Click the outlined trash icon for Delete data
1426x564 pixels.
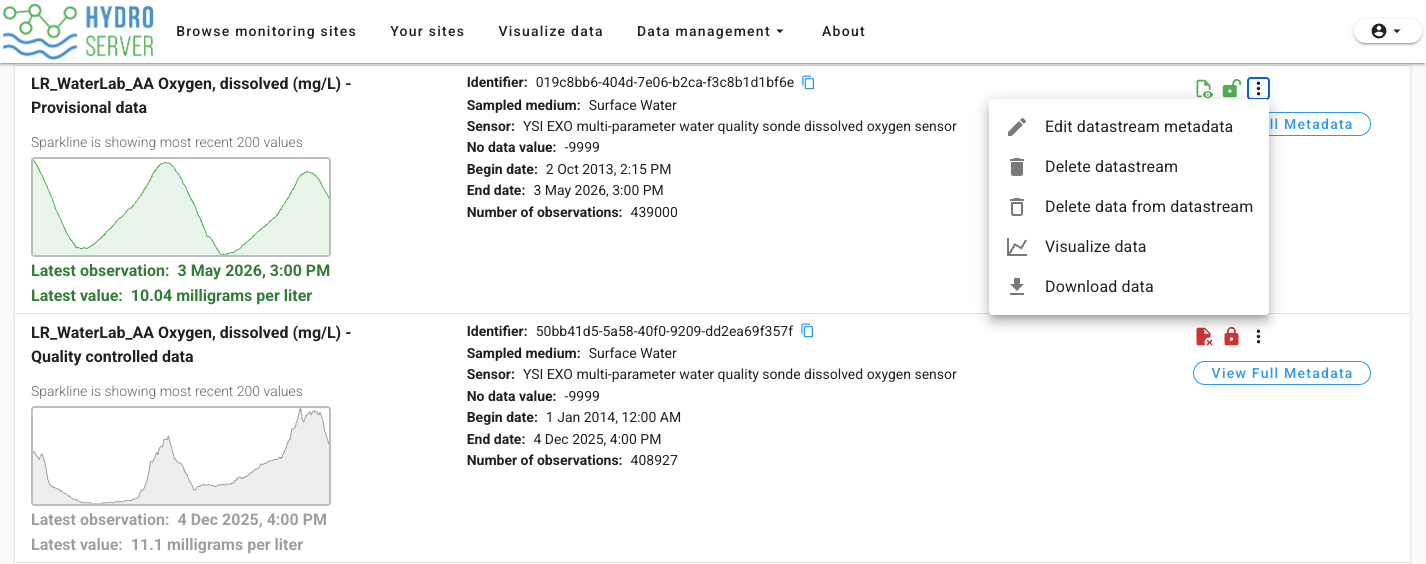point(1017,207)
